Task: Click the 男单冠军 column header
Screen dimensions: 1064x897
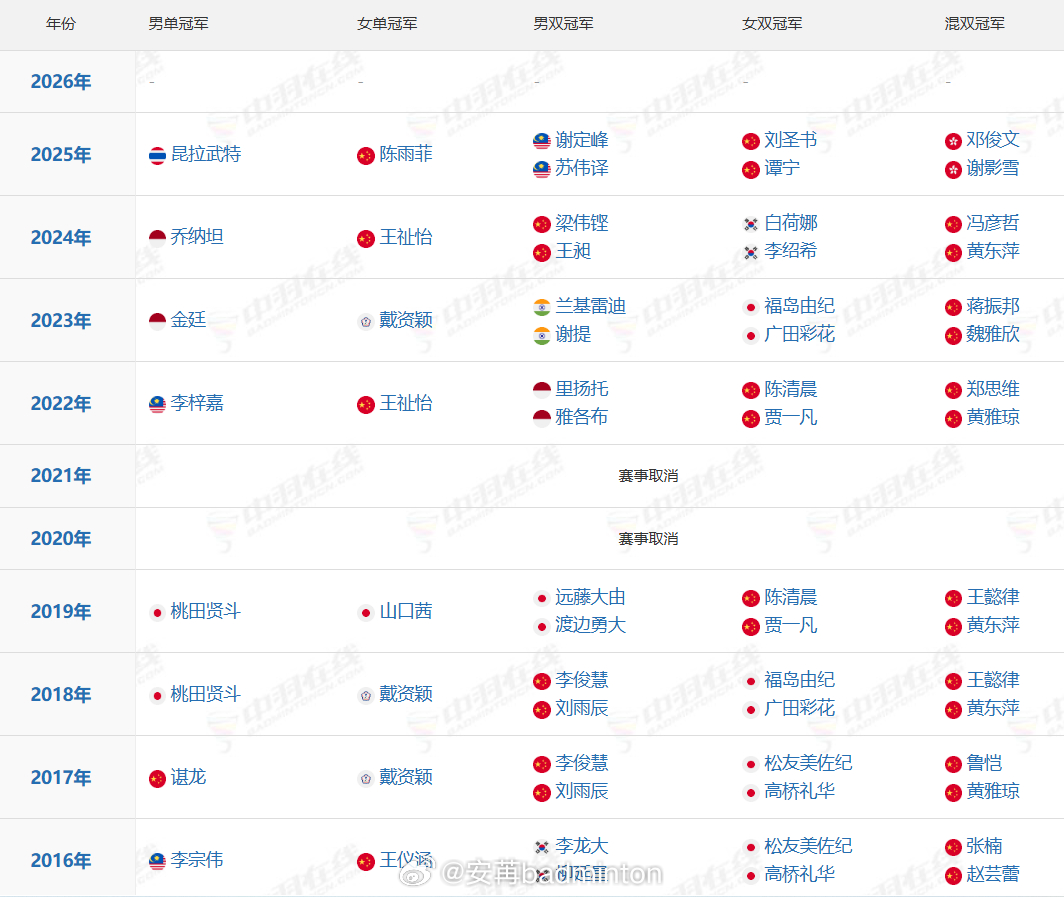Action: (178, 24)
